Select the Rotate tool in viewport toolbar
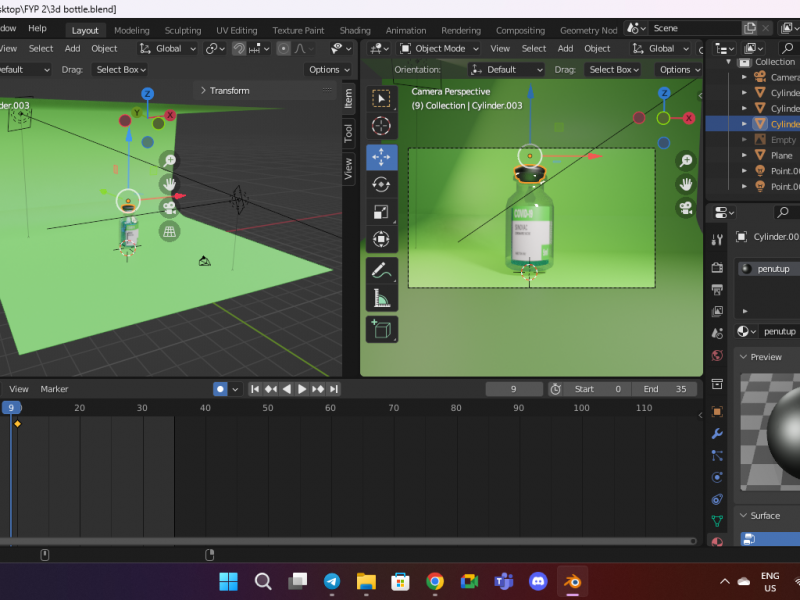Screen dimensions: 800x600 381,185
